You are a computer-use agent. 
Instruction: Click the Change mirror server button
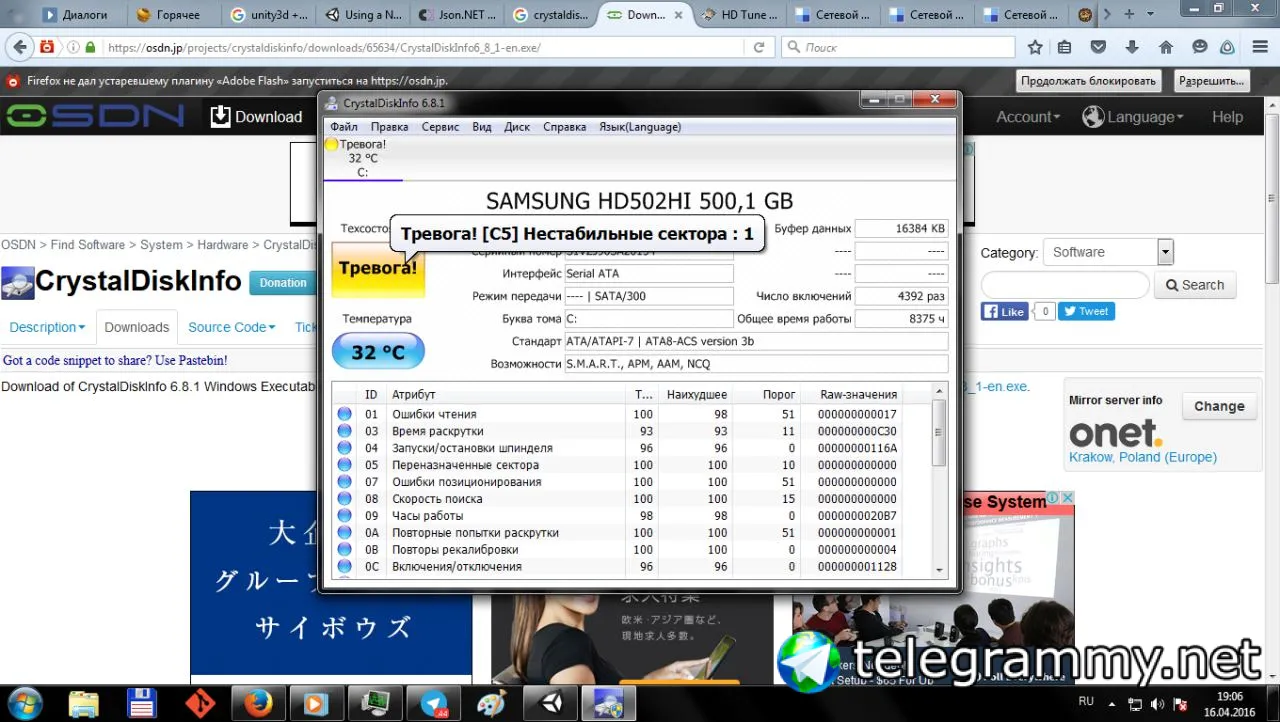coord(1219,406)
